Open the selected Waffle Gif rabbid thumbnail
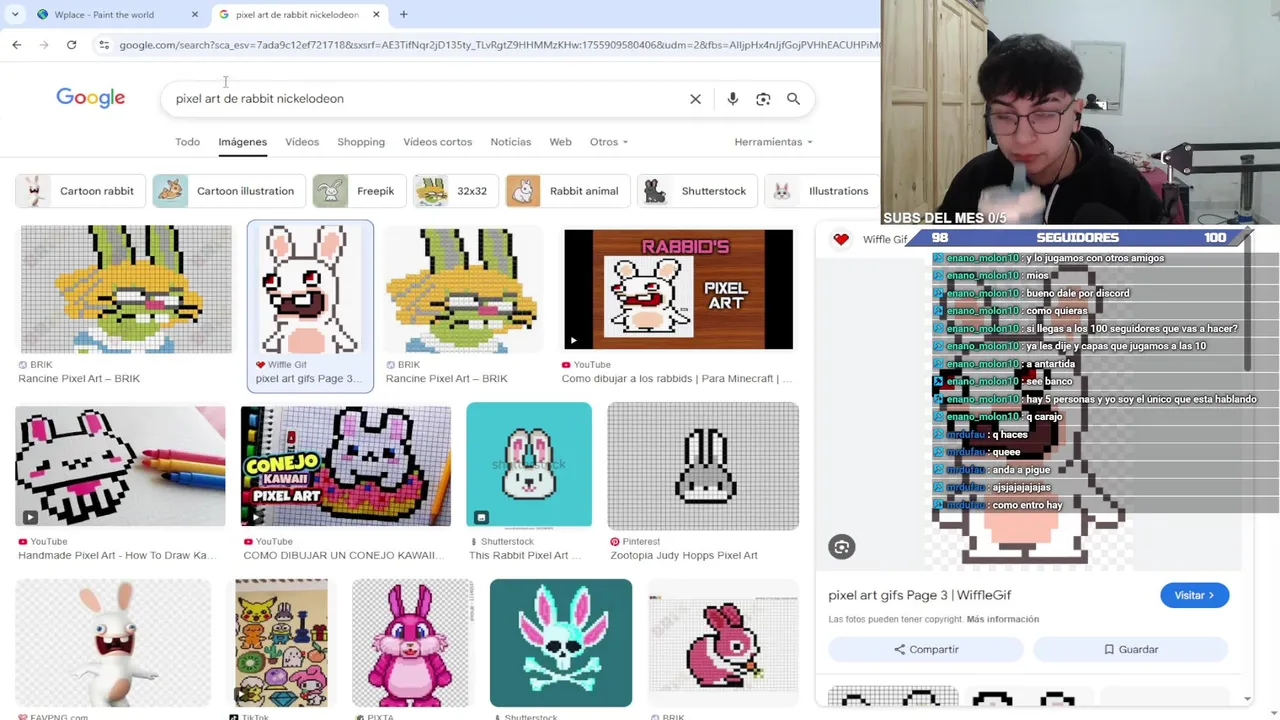Screen dimensions: 1280x720 tap(310, 289)
